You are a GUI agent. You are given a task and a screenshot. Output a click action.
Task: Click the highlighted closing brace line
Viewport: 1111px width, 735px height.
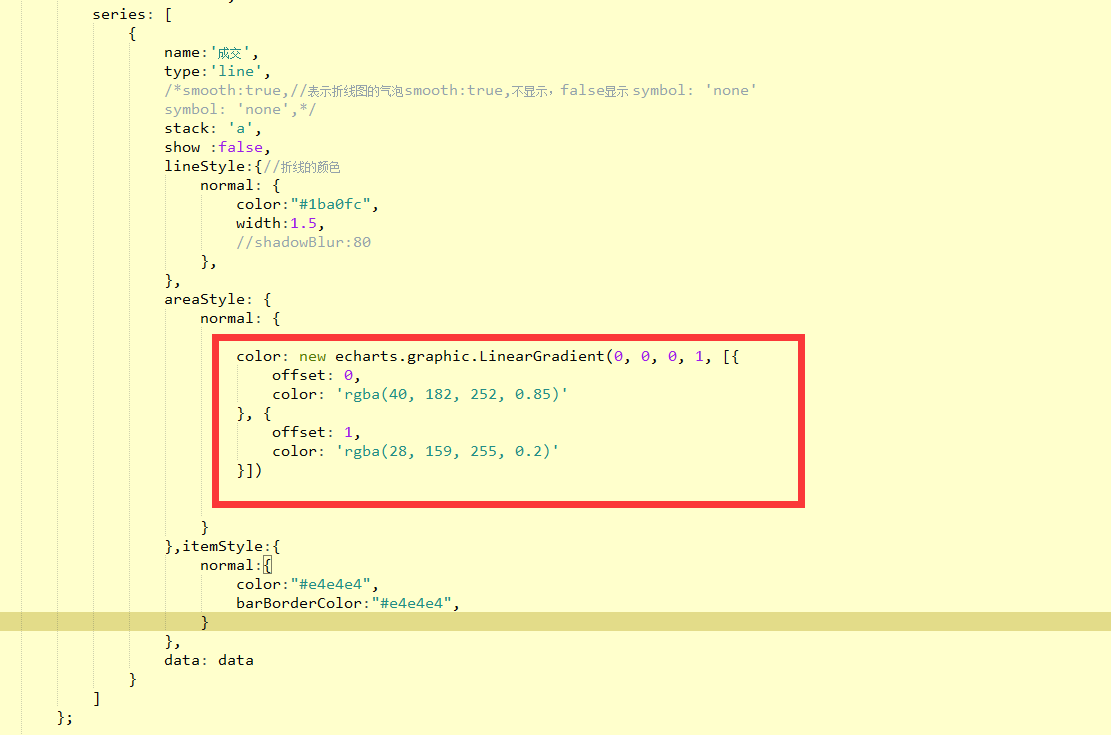556,622
